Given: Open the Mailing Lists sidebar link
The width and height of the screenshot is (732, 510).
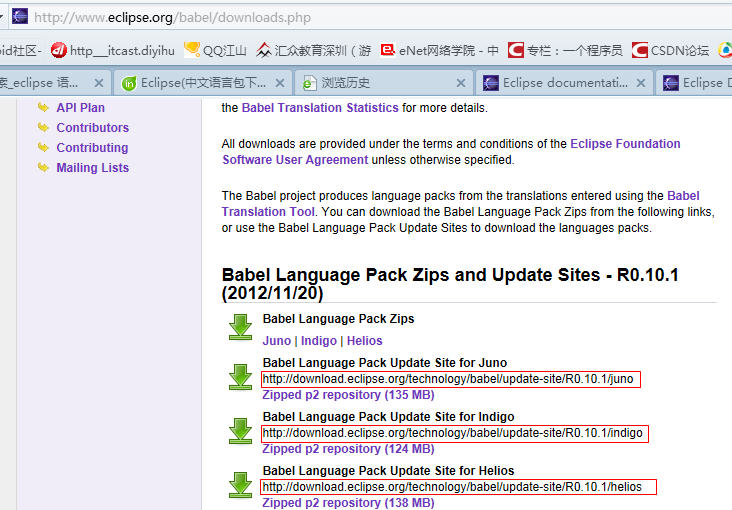Looking at the screenshot, I should click(x=92, y=168).
